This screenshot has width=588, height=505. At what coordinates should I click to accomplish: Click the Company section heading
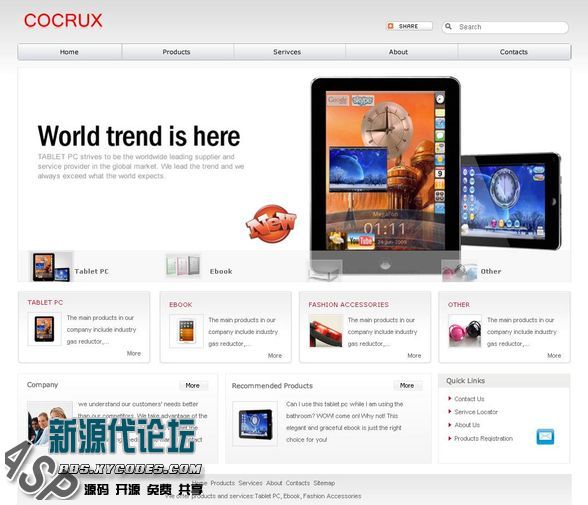point(42,385)
